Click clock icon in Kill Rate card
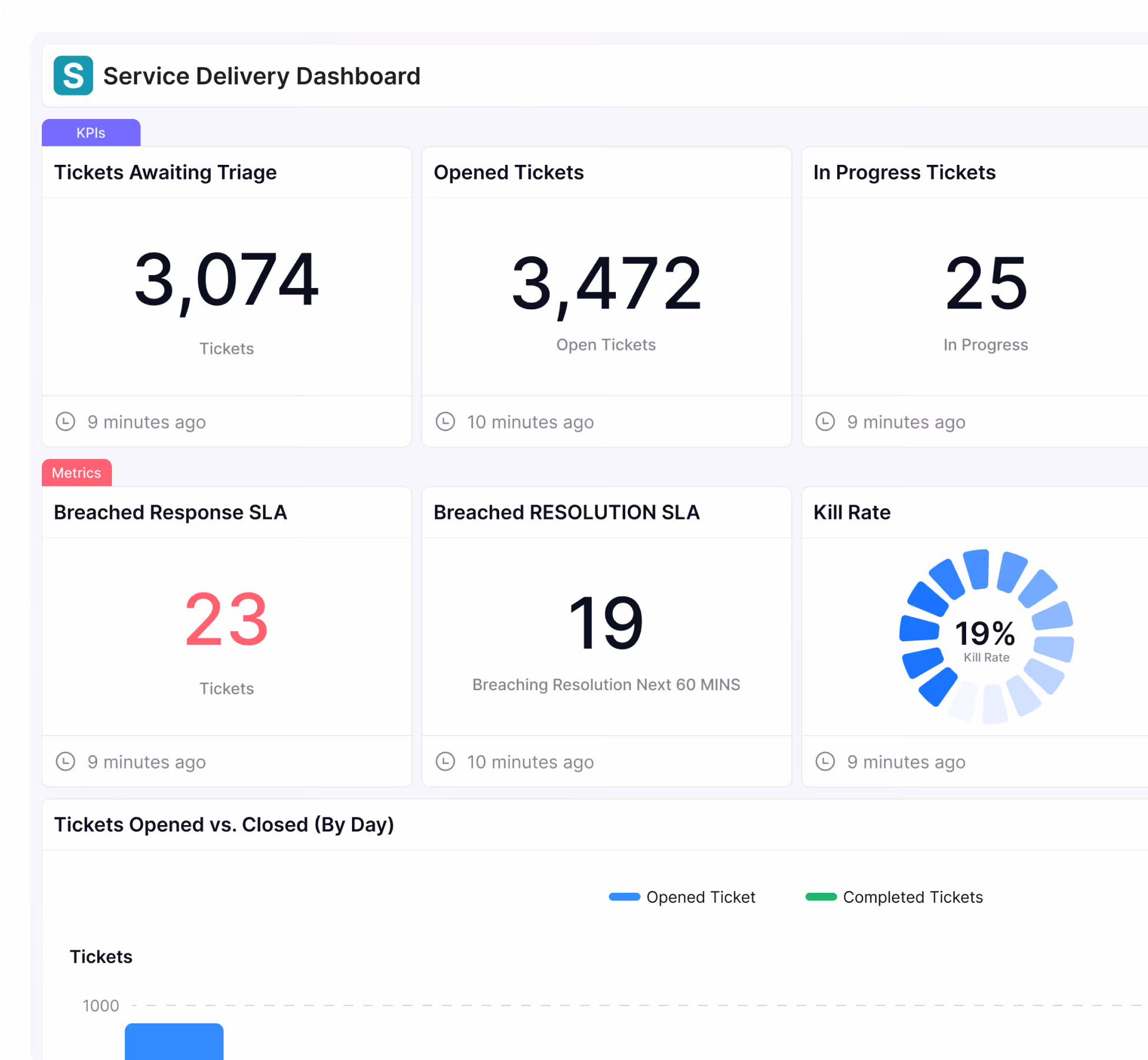1148x1060 pixels. (825, 761)
